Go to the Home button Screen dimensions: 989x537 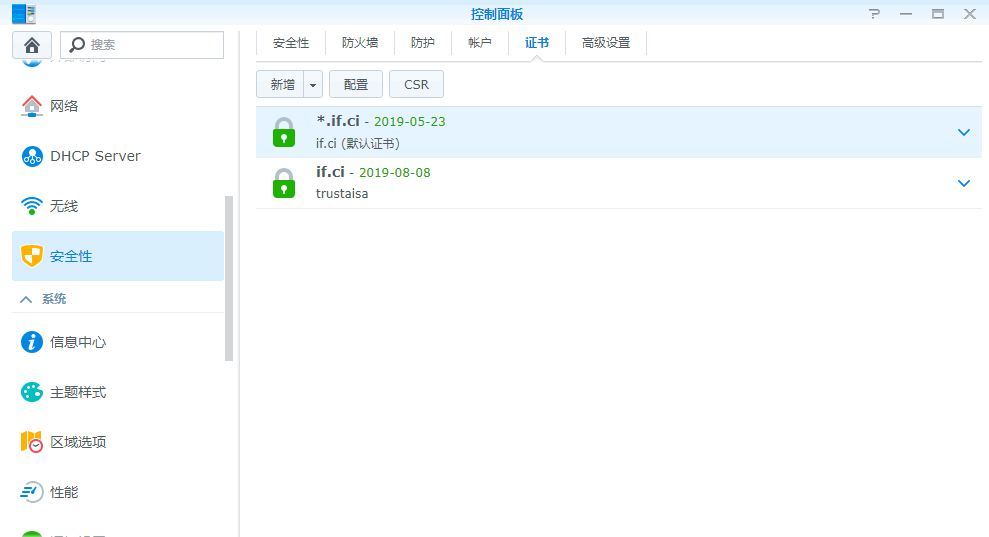[32, 45]
